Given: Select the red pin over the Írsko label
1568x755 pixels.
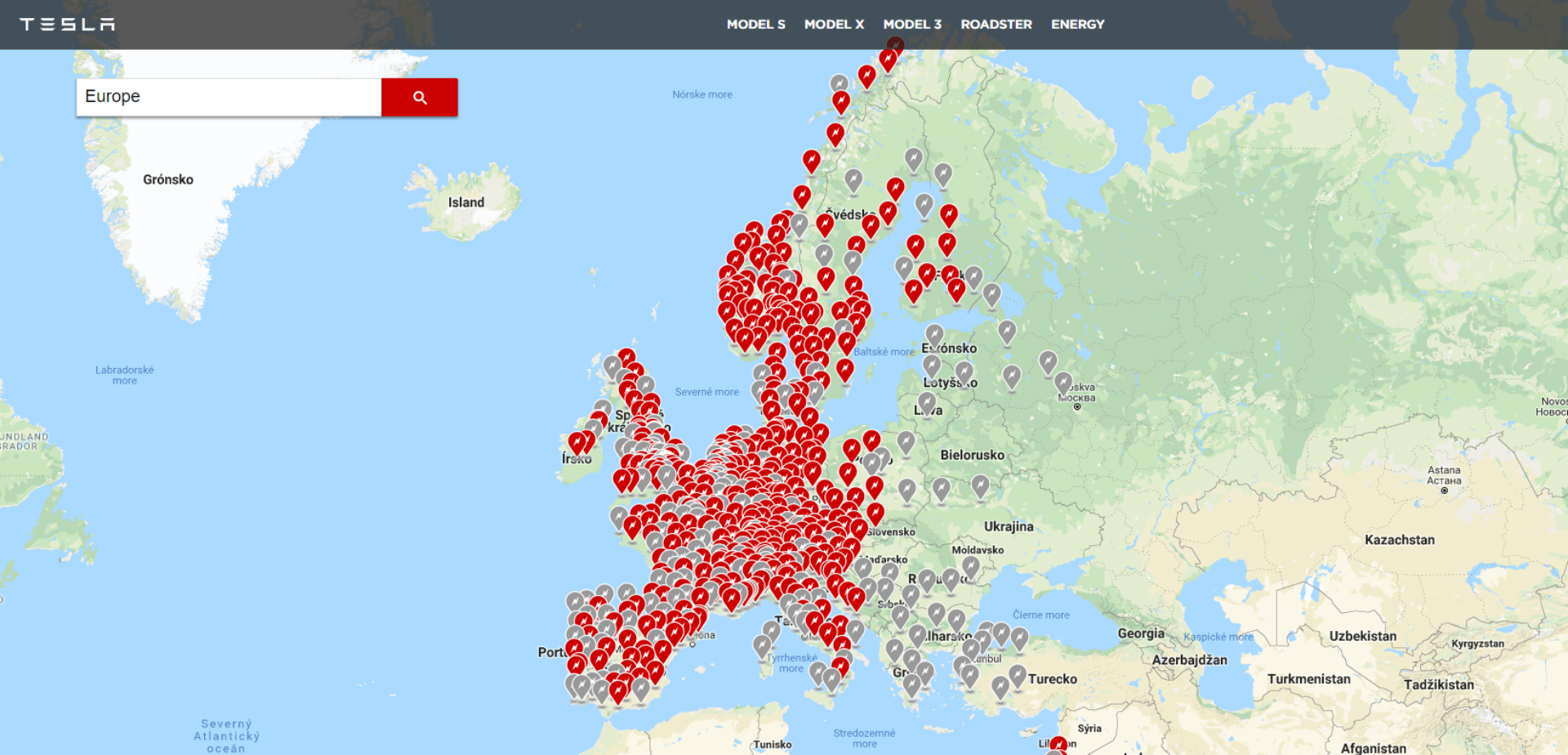Looking at the screenshot, I should coord(578,442).
